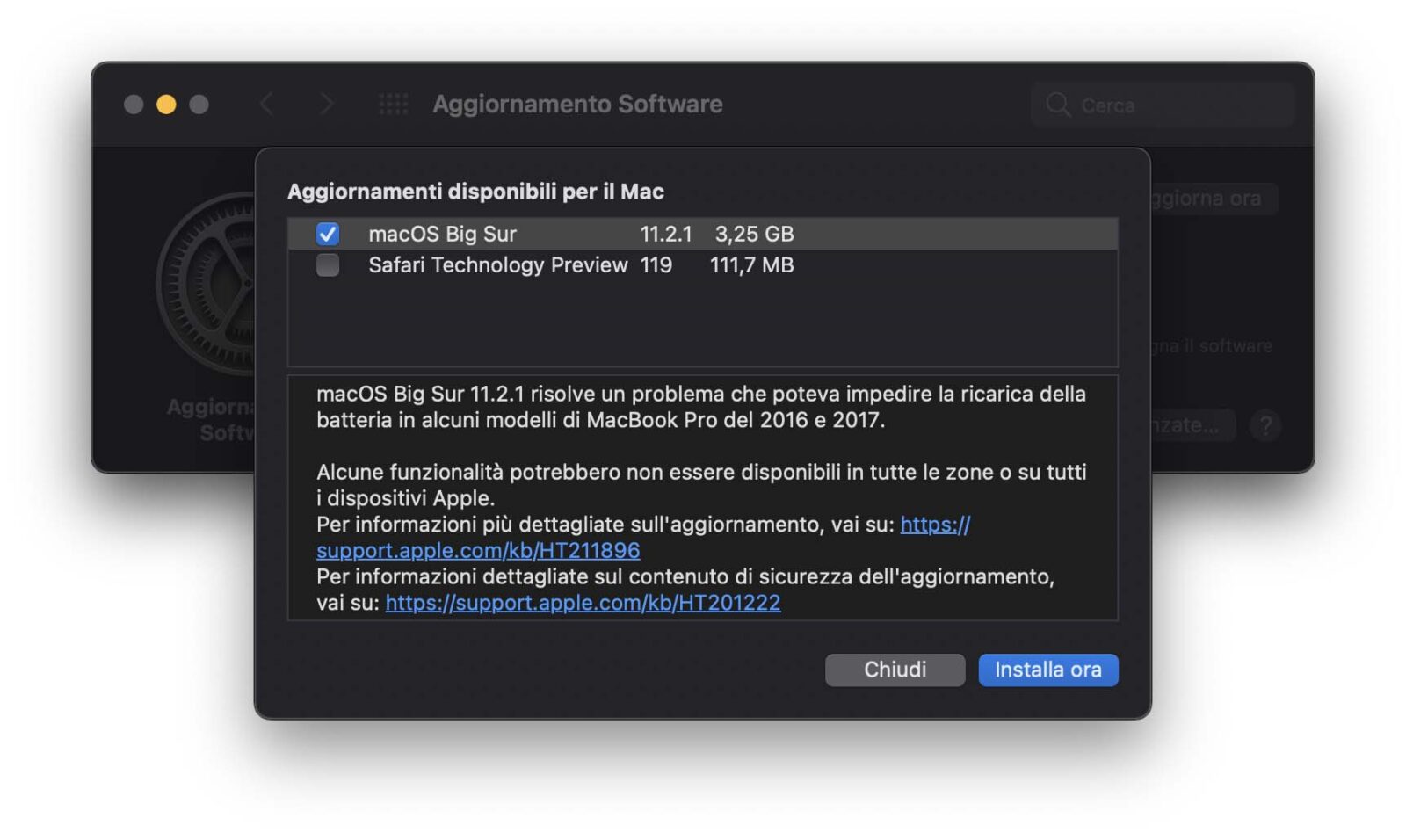Uncheck the macOS Big Sur update checkbox
Viewport: 1406px width, 840px height.
point(327,234)
